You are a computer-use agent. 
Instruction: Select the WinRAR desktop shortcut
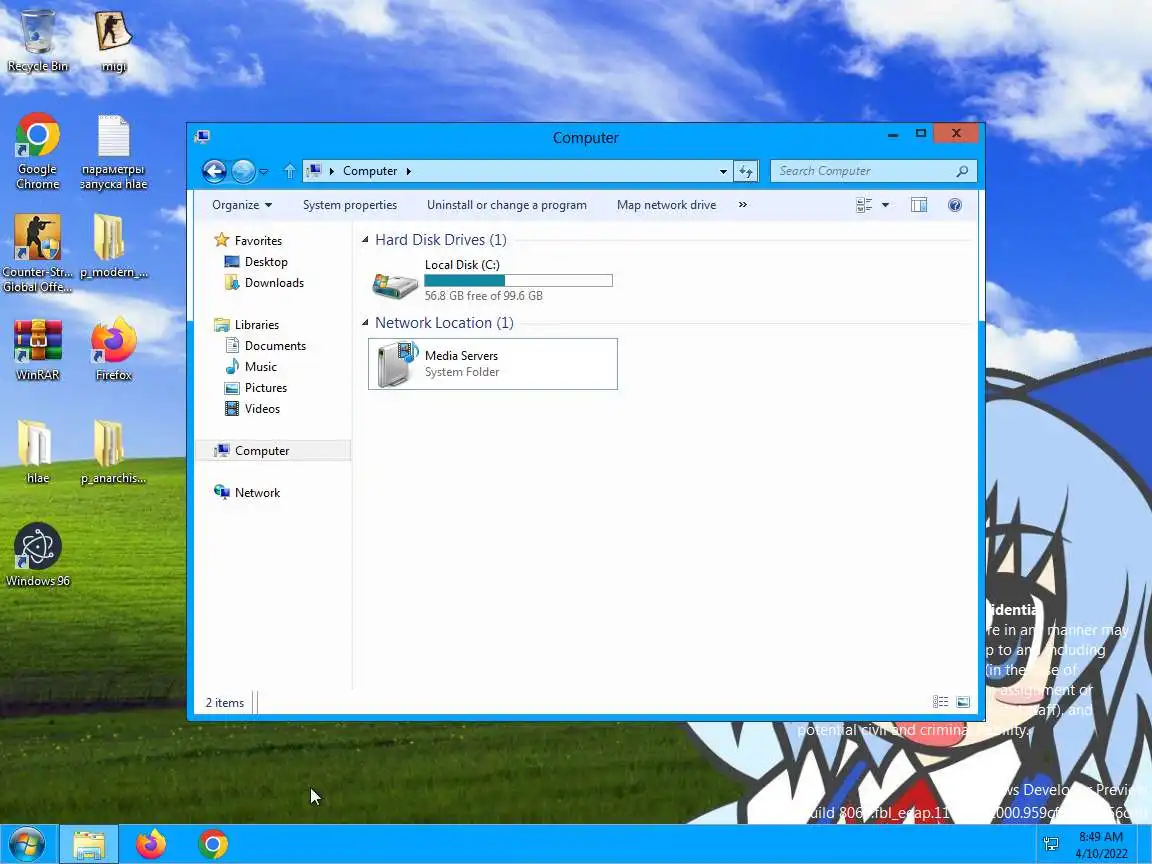coord(37,350)
